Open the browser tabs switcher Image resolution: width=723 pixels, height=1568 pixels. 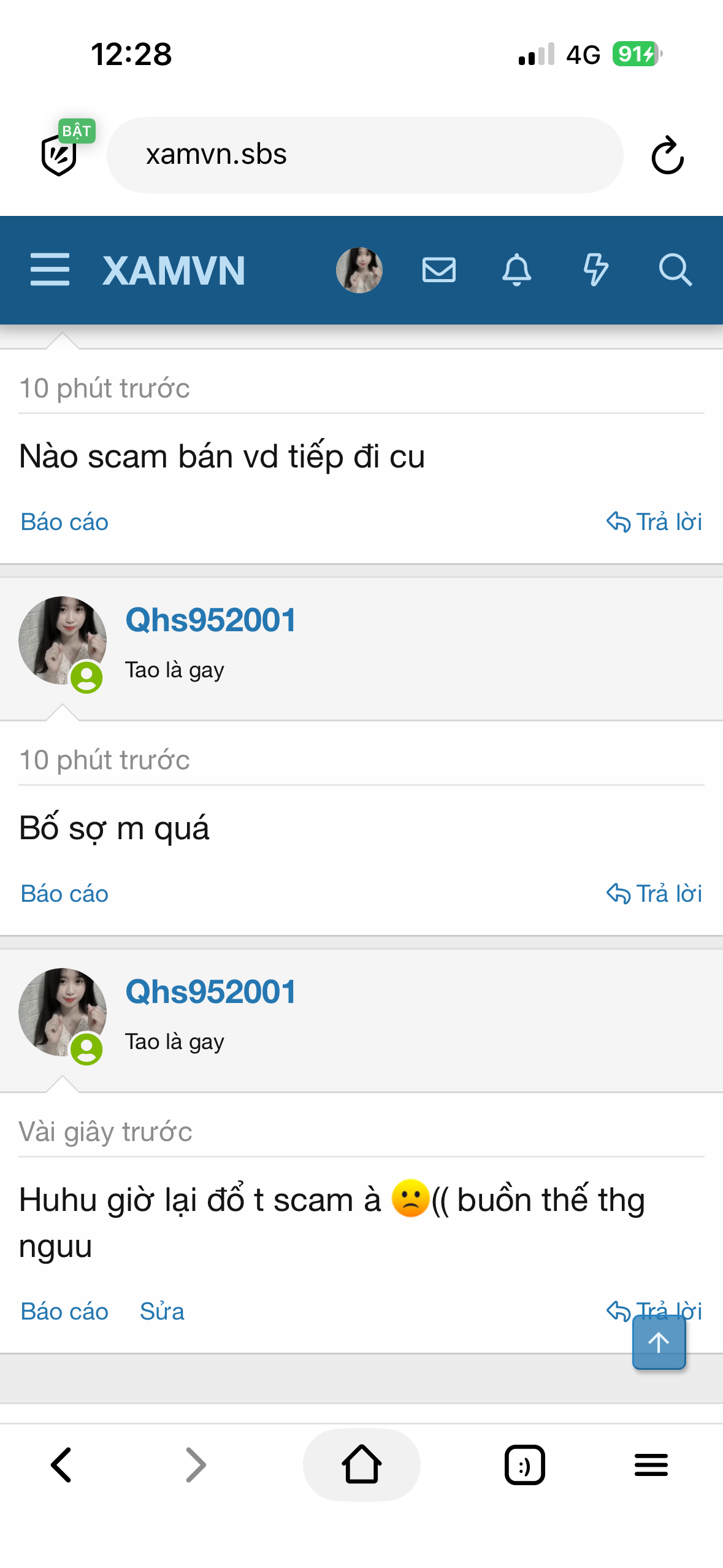(x=525, y=1465)
